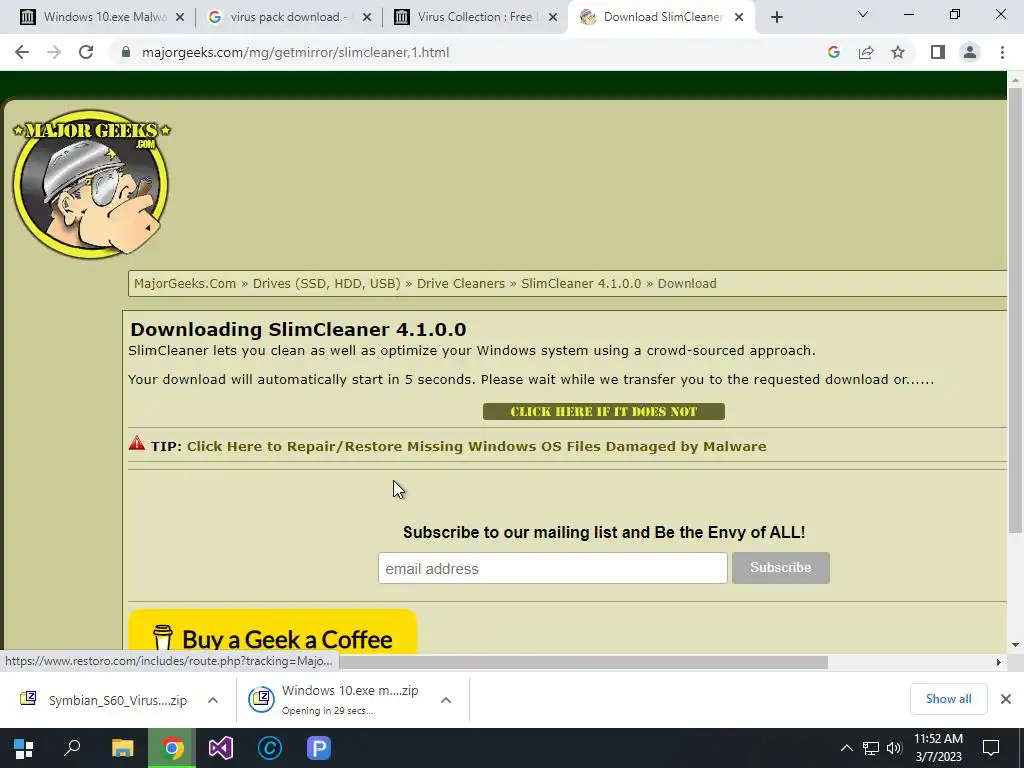Open the Windows Start menu
The image size is (1024, 768).
click(24, 748)
